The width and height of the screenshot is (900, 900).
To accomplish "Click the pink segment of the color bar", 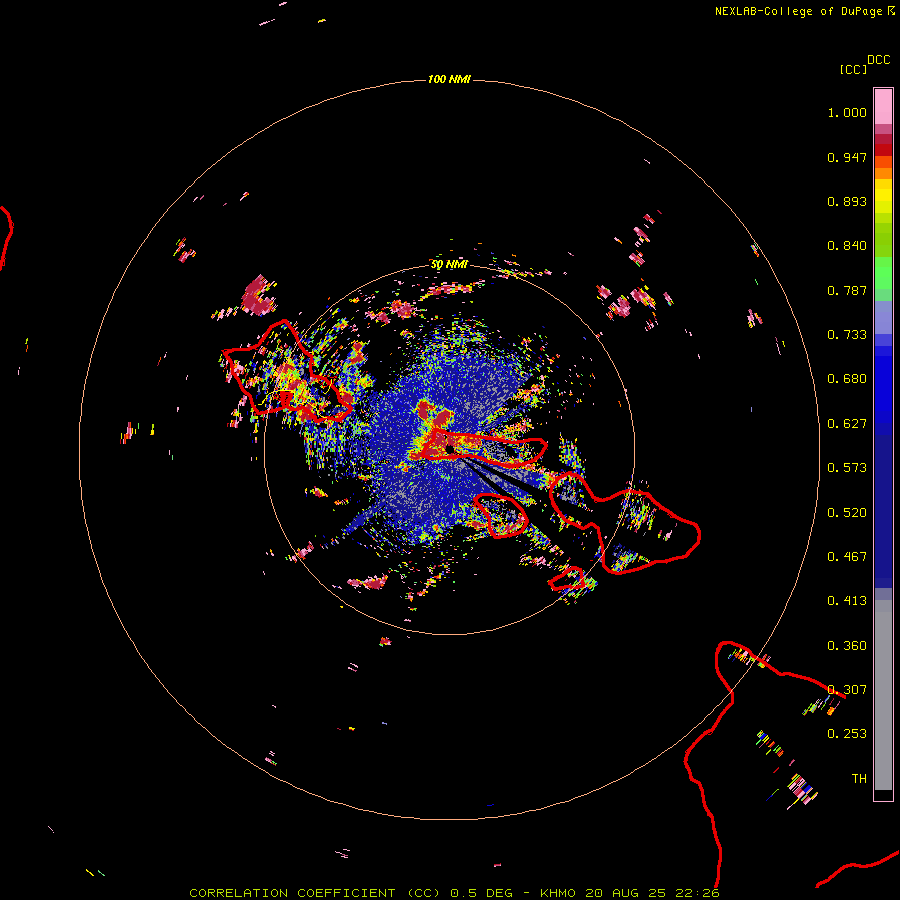I will [x=883, y=107].
